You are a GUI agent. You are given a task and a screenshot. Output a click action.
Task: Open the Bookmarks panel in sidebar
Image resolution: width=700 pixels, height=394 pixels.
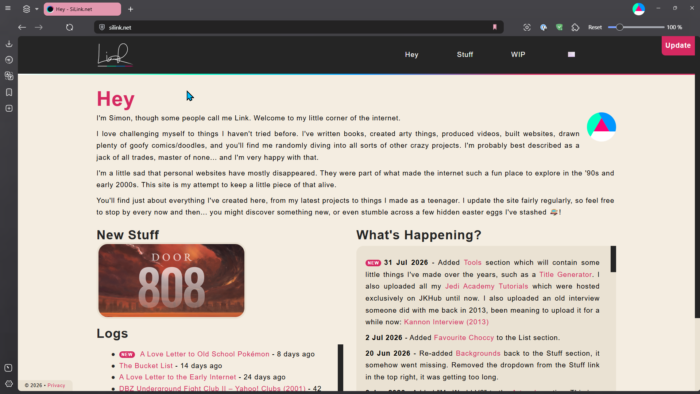pos(9,92)
